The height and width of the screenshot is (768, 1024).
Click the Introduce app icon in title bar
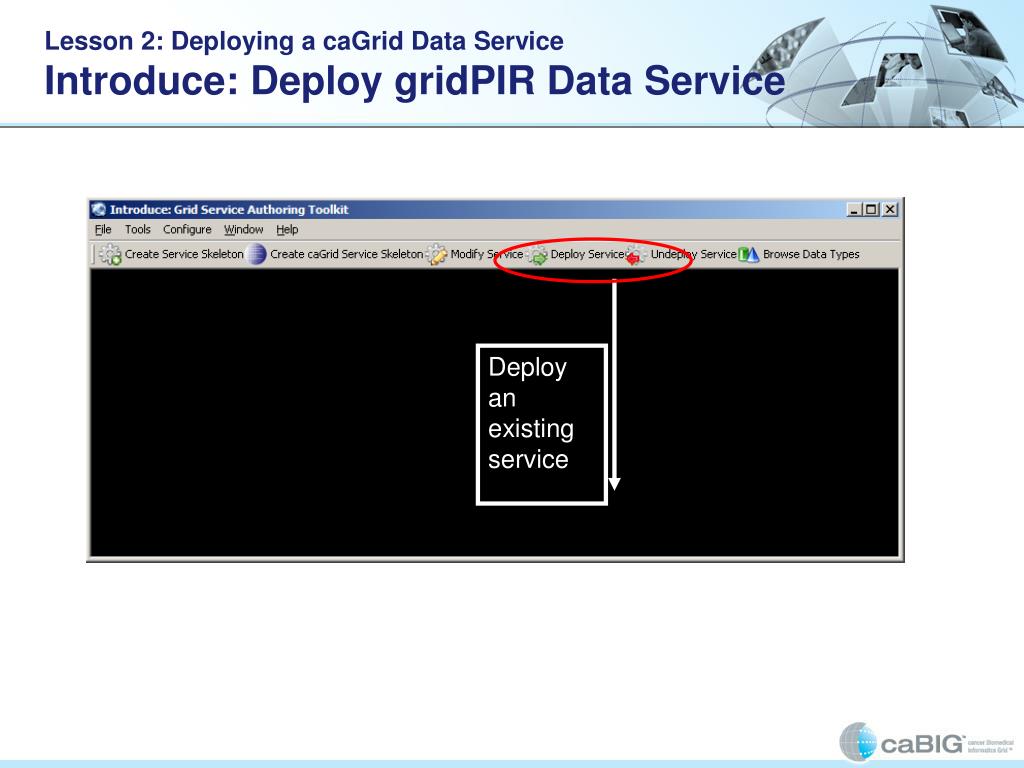tap(99, 209)
